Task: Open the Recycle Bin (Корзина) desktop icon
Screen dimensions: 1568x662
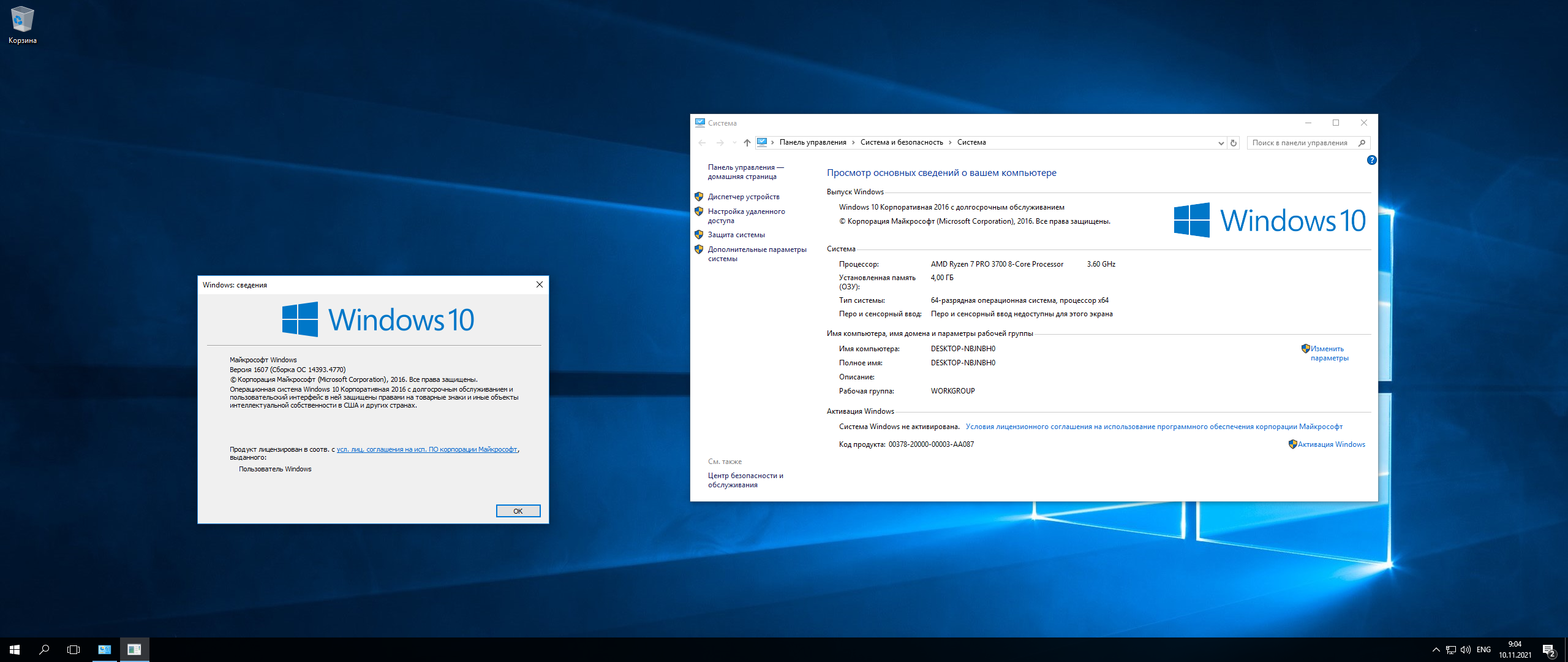Action: [x=22, y=25]
